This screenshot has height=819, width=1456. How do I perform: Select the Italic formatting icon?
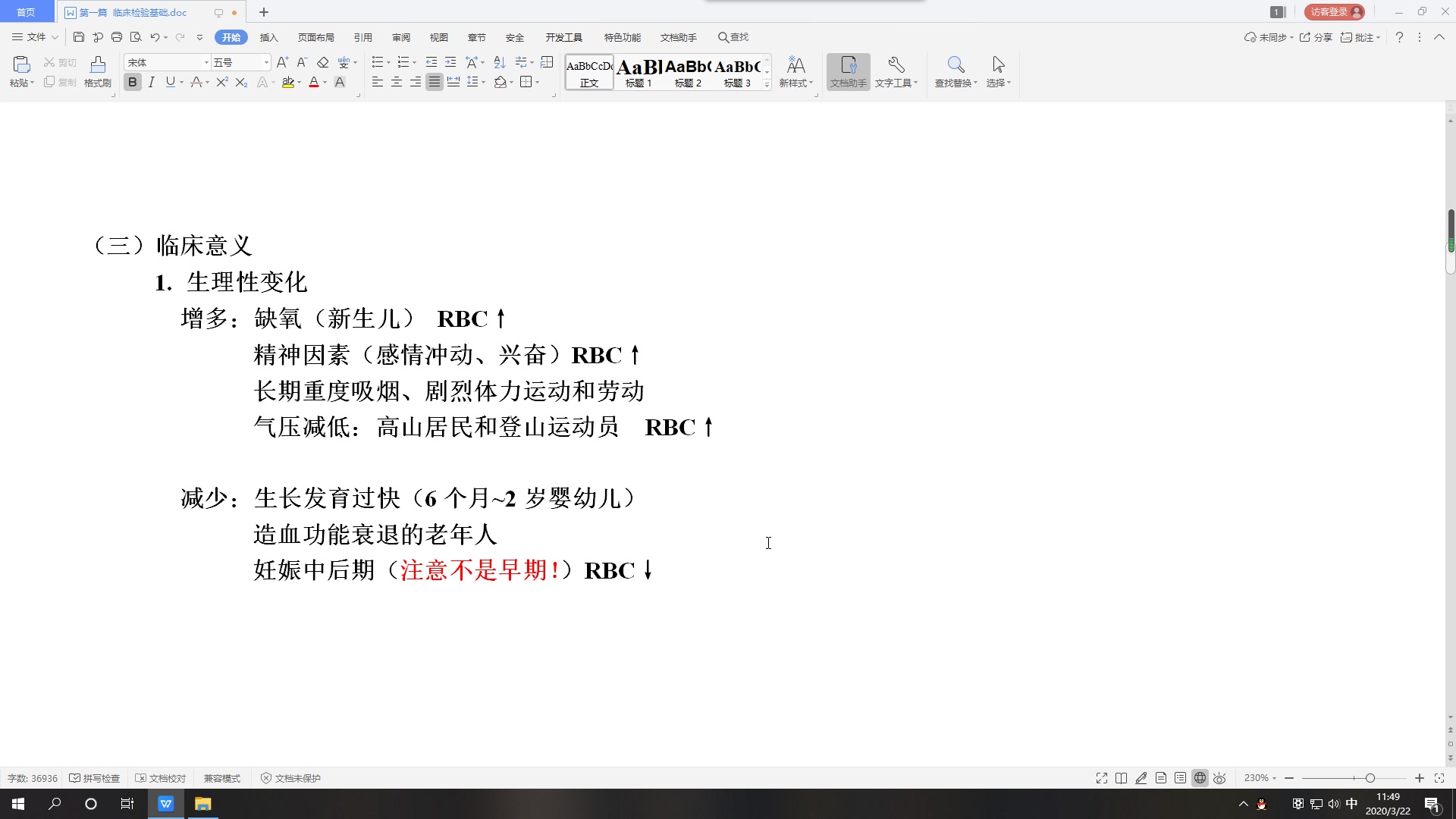pos(151,82)
